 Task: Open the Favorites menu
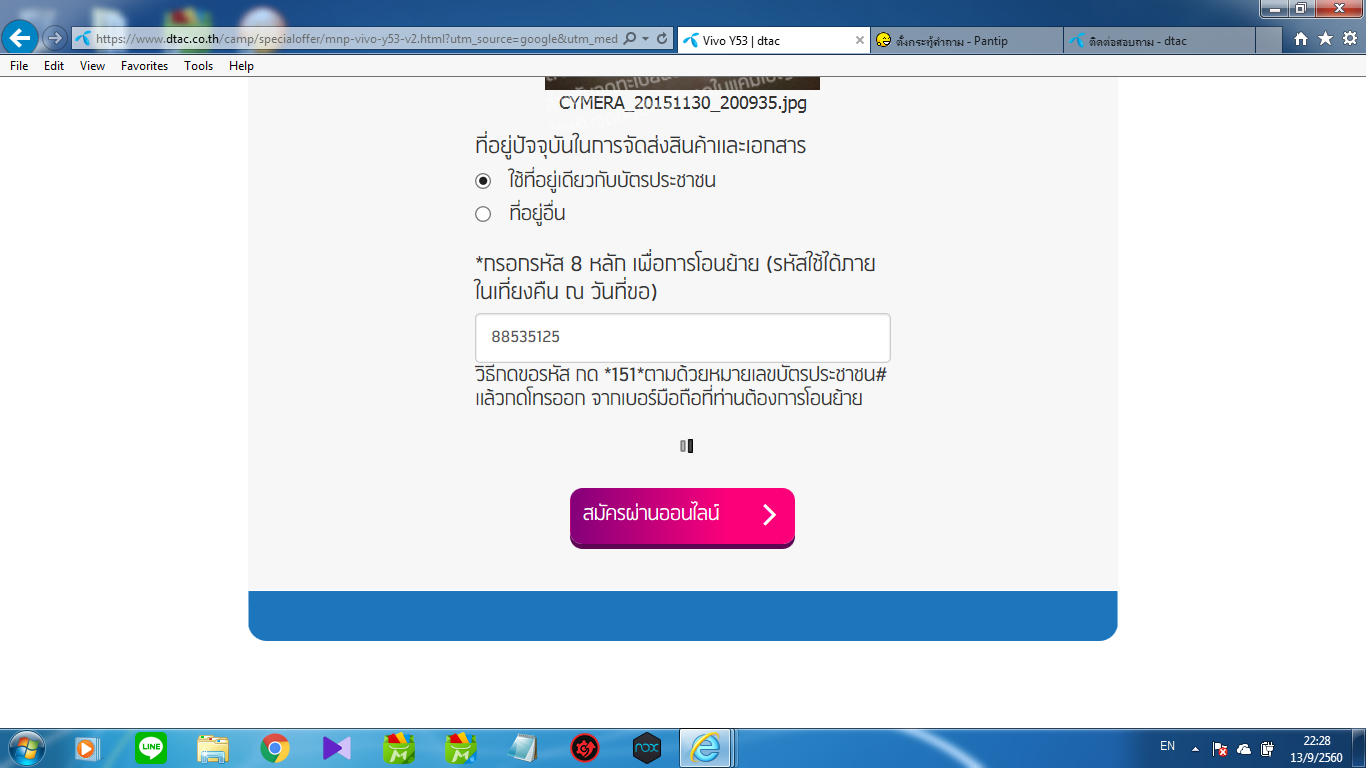point(145,66)
